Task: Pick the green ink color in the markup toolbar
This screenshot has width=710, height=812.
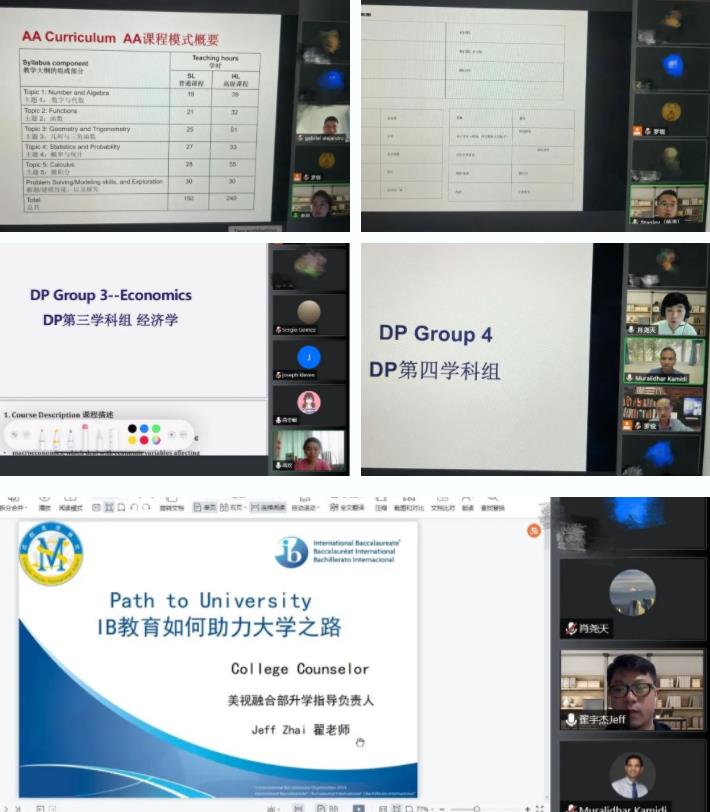Action: click(156, 428)
